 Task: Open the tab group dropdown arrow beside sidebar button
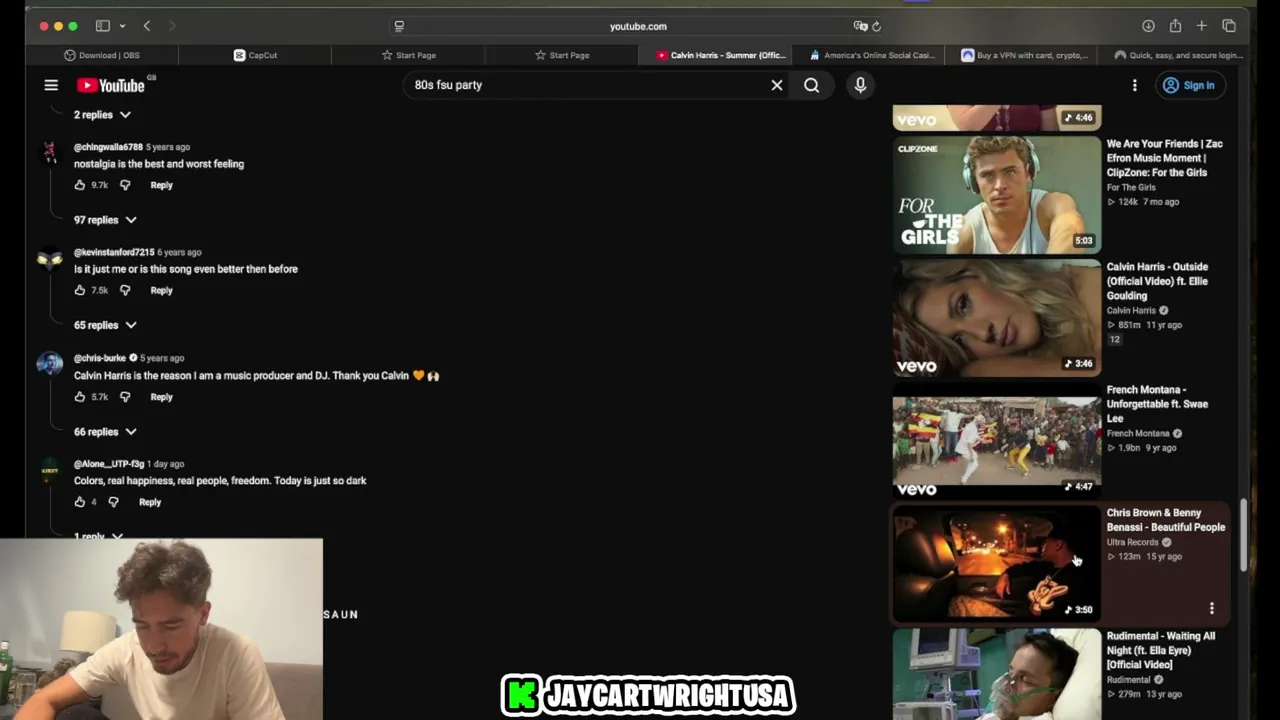coord(122,26)
